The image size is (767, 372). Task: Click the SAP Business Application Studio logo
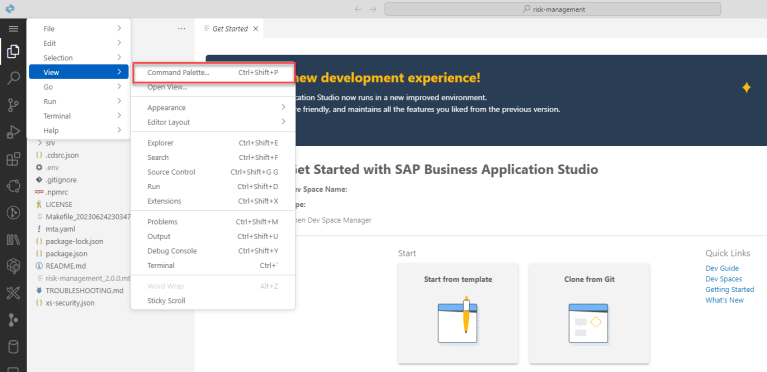[x=10, y=9]
